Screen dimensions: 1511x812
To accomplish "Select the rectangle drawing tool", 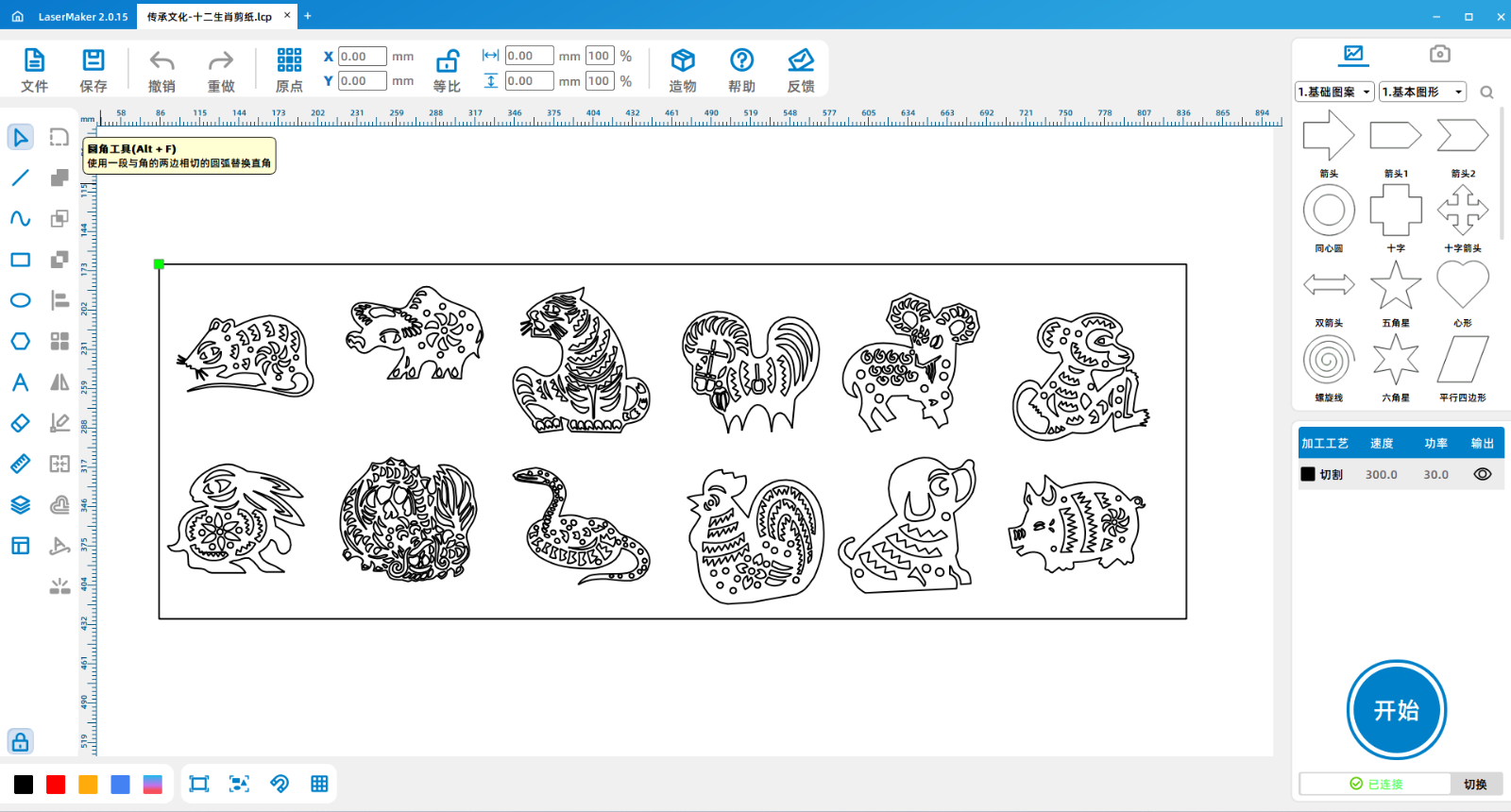I will click(x=20, y=260).
